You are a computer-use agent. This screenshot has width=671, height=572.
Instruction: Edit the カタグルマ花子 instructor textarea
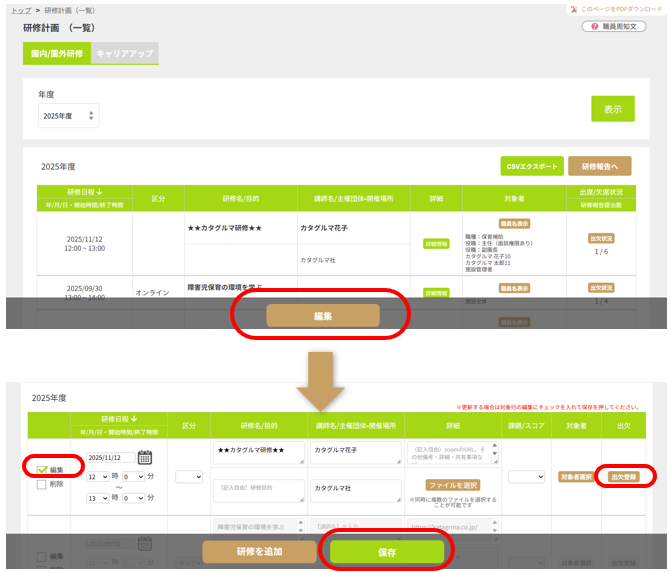(356, 453)
